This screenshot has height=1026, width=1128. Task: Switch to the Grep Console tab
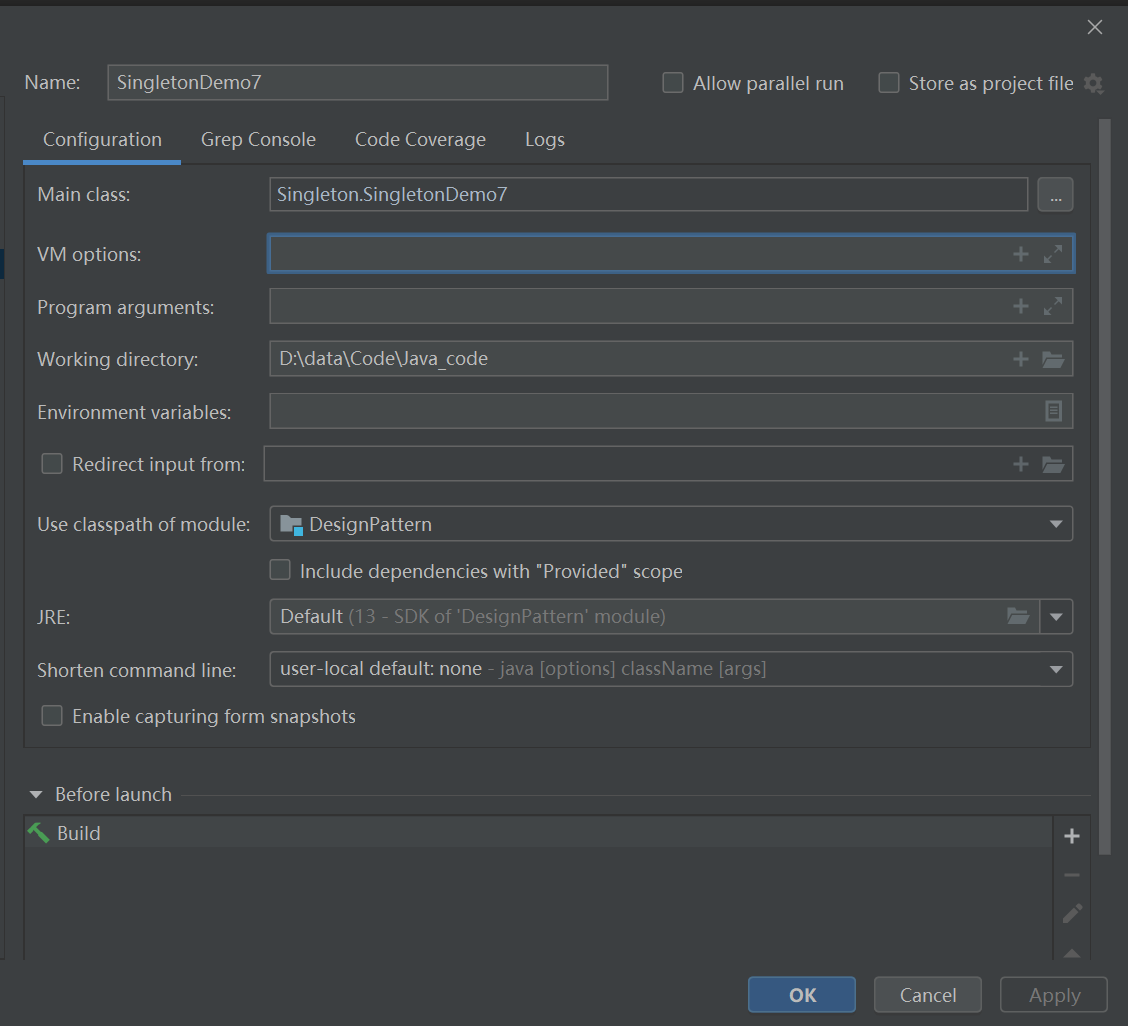258,140
